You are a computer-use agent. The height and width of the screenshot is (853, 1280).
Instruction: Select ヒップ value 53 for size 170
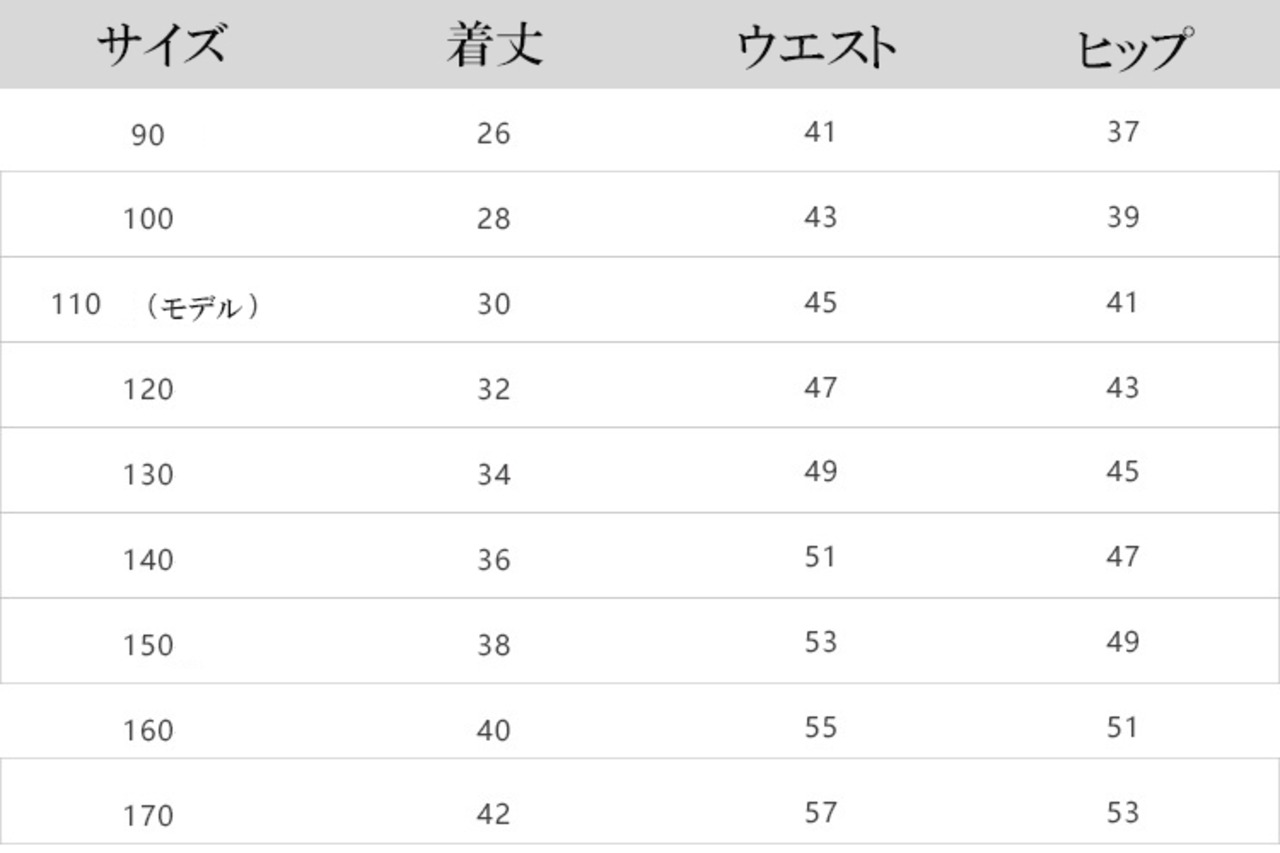click(x=1123, y=812)
